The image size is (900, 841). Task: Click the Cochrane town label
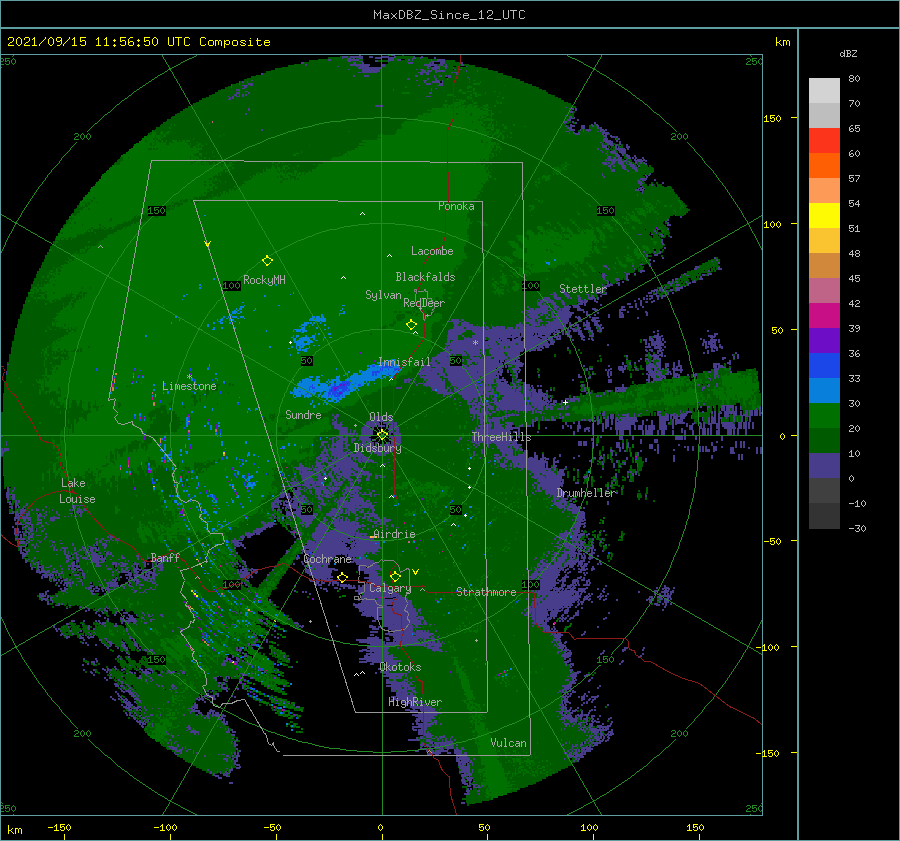[327, 559]
